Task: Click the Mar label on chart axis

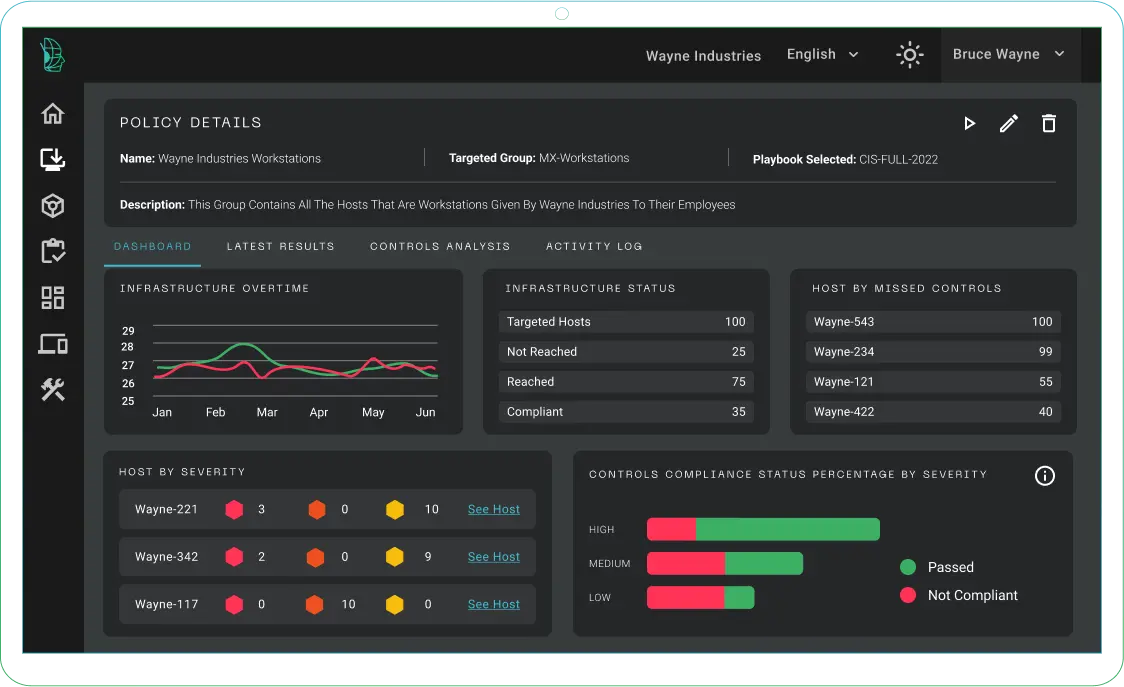Action: pyautogui.click(x=267, y=412)
